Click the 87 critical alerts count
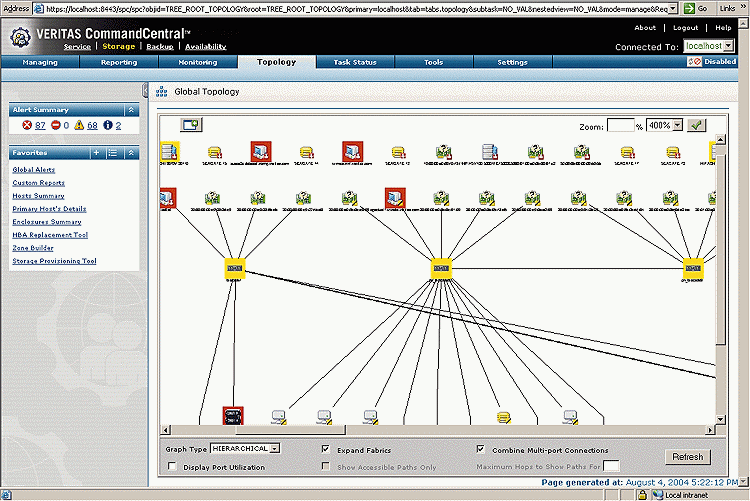Image resolution: width=750 pixels, height=501 pixels. coord(40,125)
